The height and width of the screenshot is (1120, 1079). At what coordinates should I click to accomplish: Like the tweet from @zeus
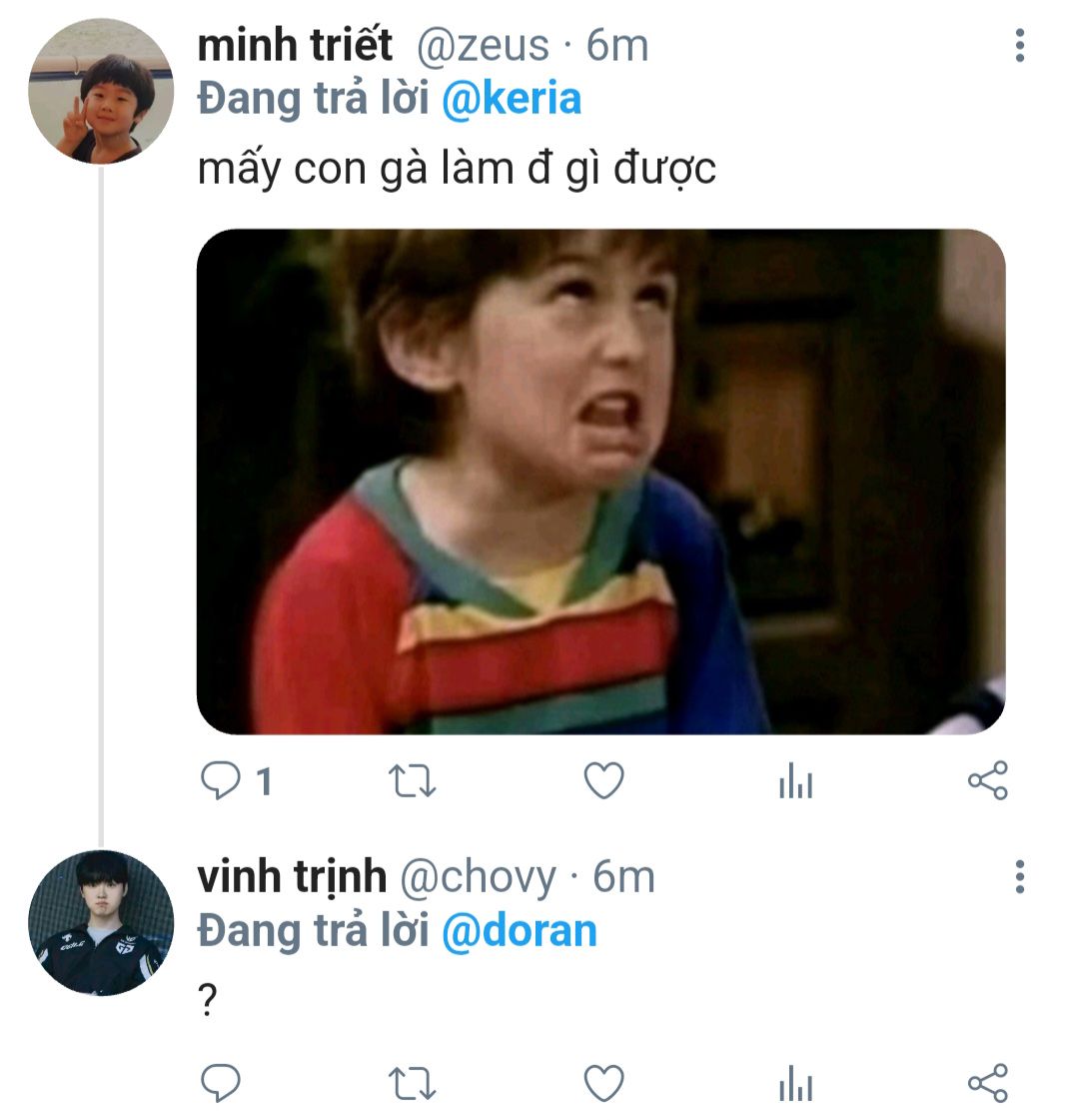click(603, 781)
